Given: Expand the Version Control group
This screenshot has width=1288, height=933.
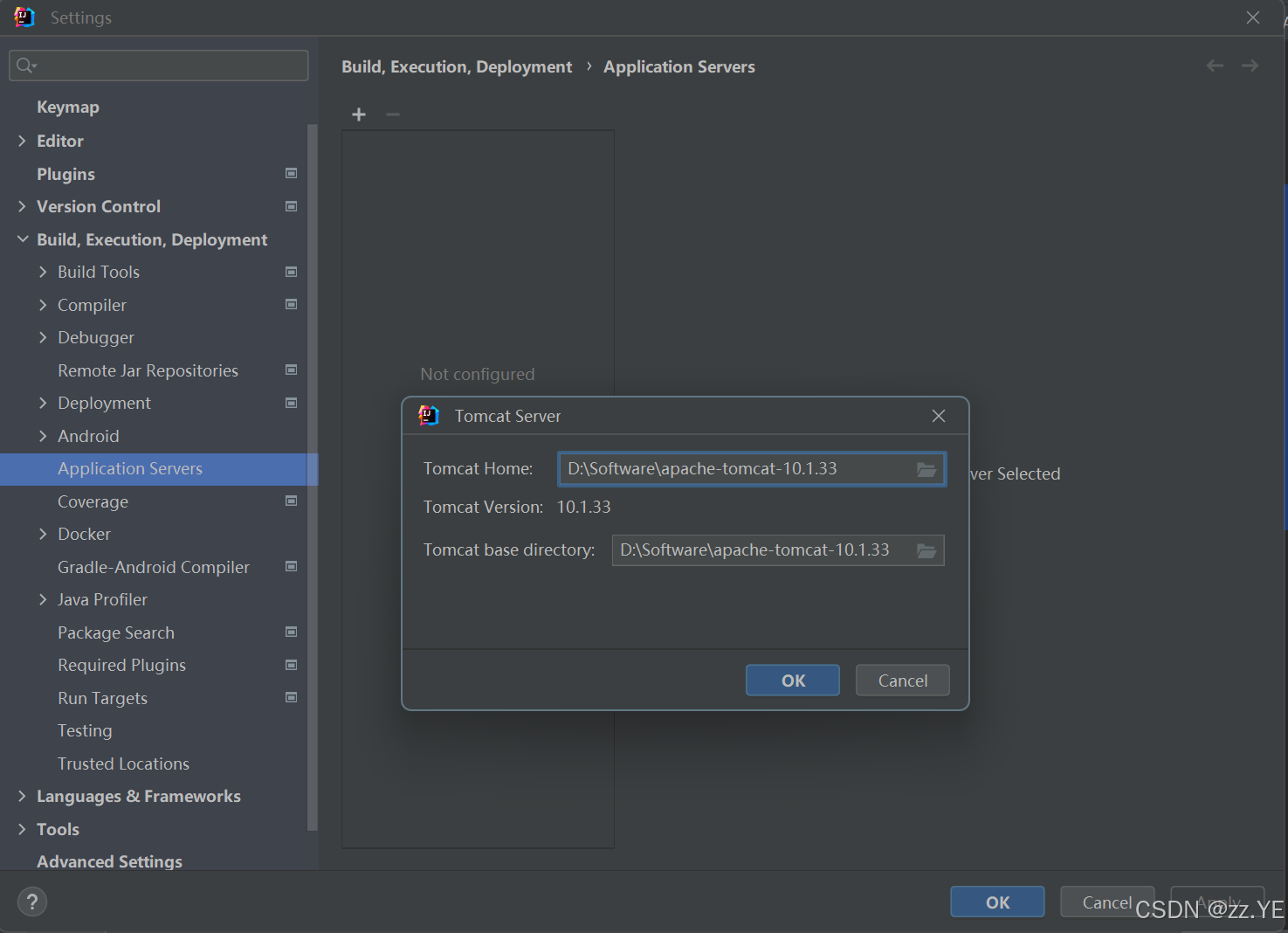Looking at the screenshot, I should pos(22,206).
